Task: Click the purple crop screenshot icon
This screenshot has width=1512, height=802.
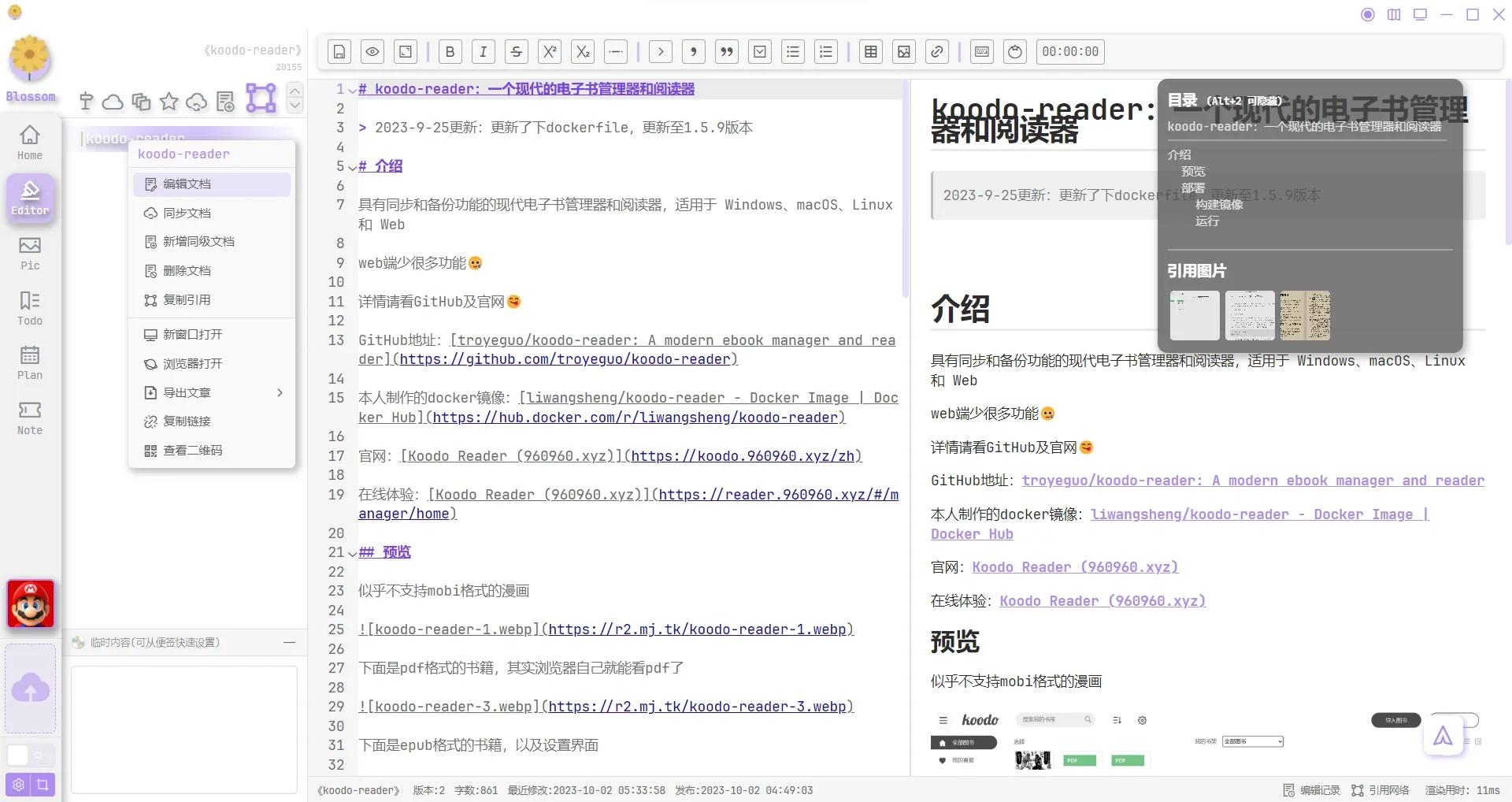Action: coord(43,785)
